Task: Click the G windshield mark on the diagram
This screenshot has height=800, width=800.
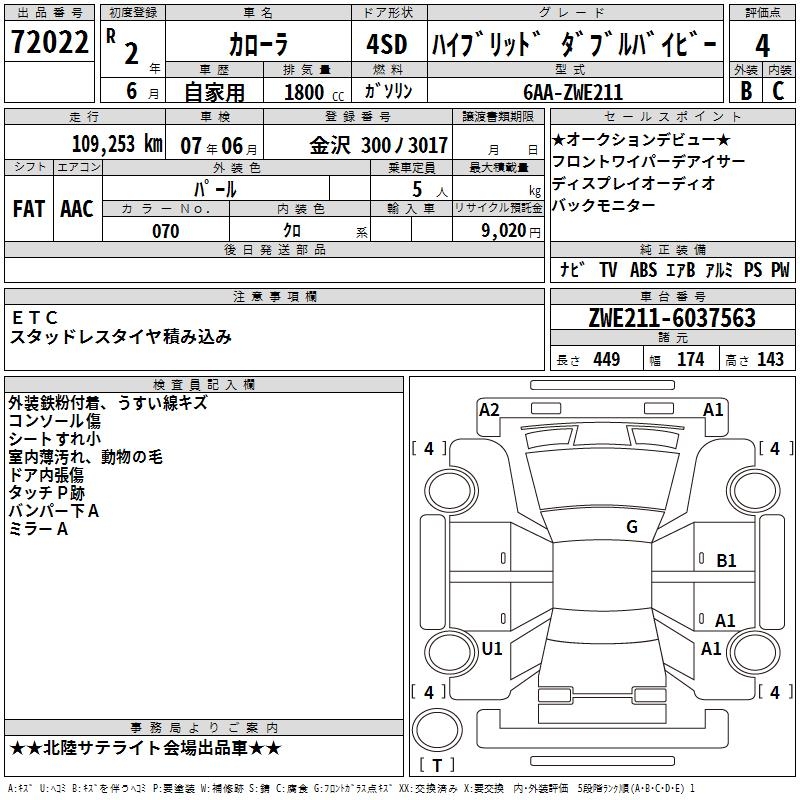Action: [x=631, y=527]
